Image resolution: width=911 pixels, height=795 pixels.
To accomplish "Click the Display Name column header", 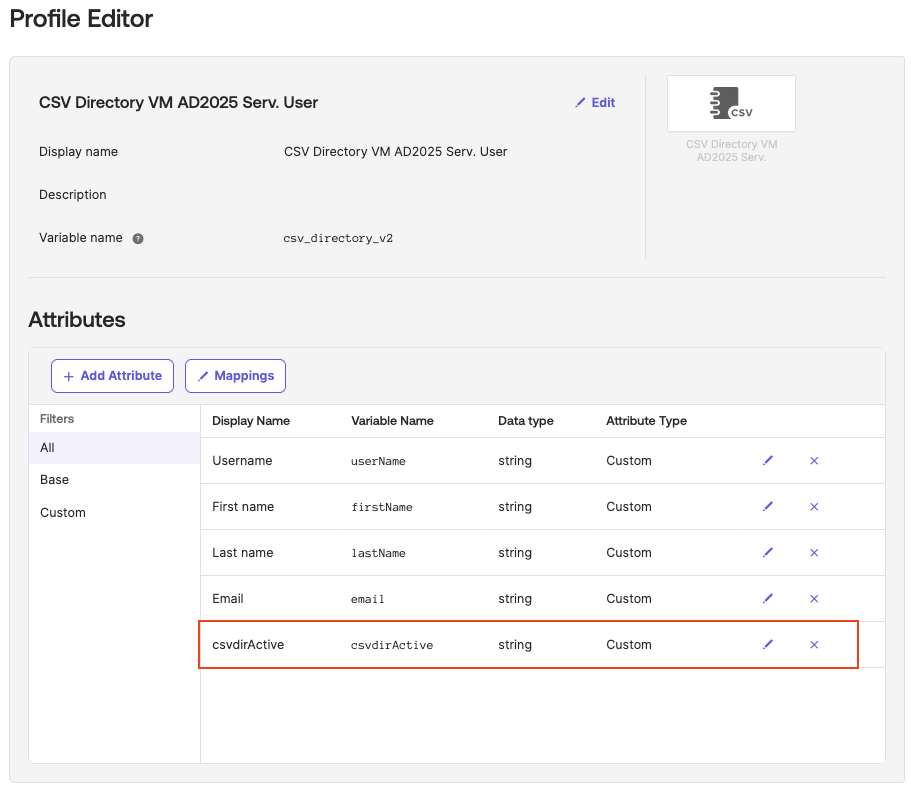I will [x=251, y=421].
